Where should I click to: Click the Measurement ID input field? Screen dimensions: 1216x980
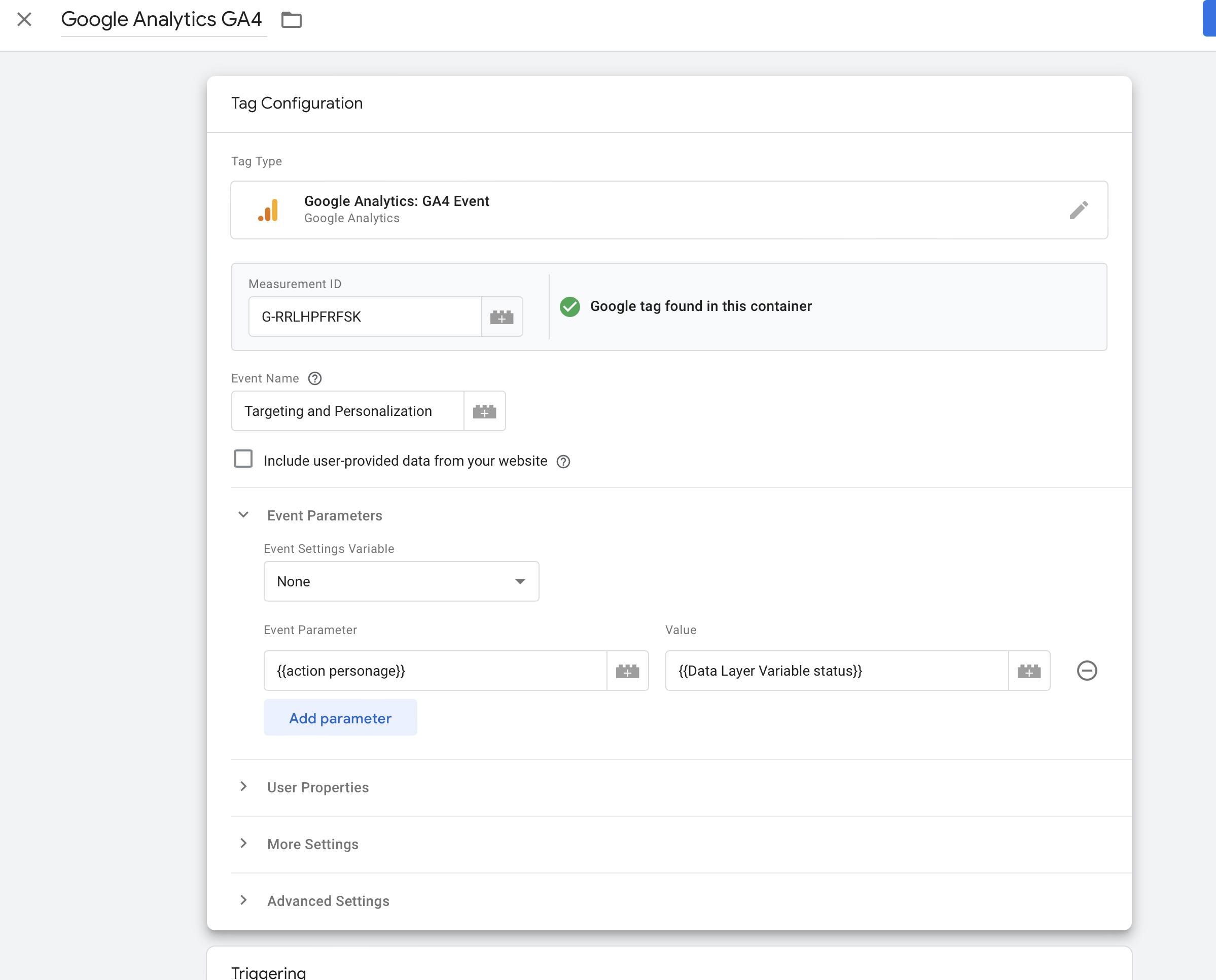(x=365, y=317)
